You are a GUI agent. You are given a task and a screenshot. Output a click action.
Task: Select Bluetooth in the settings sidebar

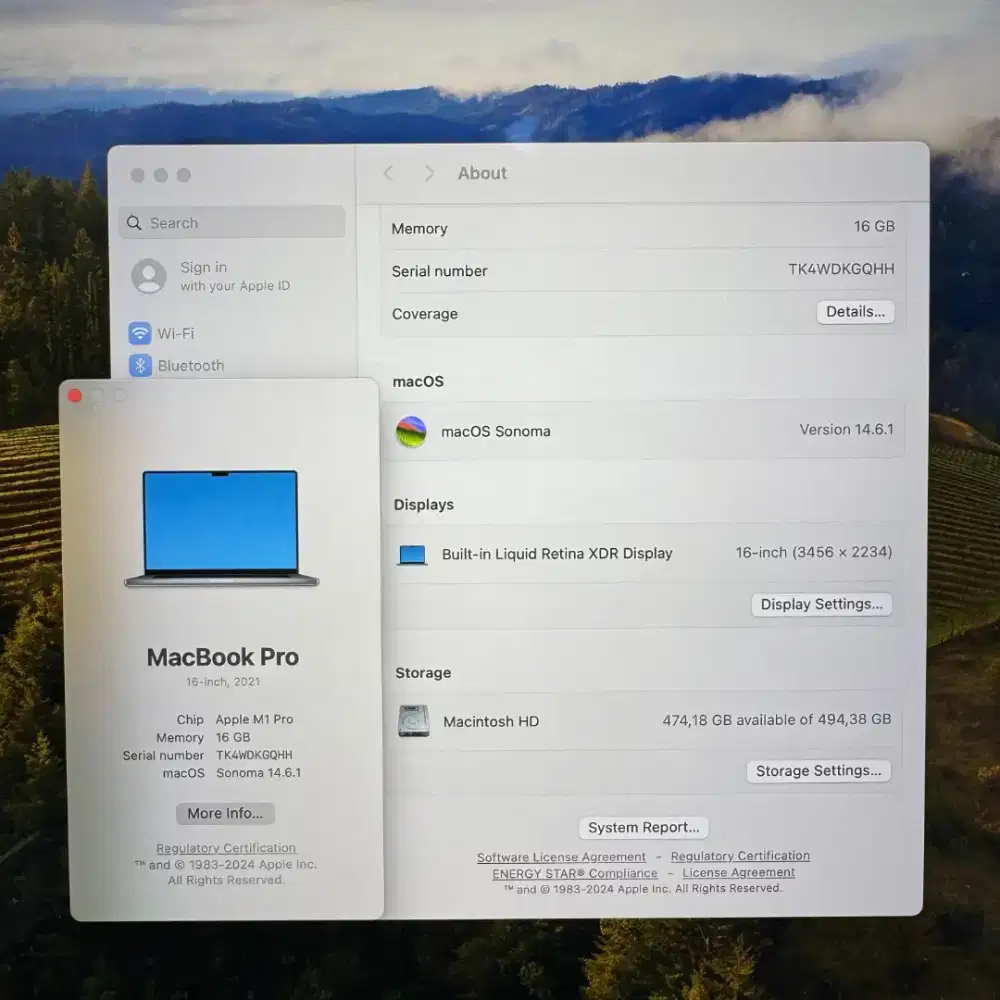190,366
